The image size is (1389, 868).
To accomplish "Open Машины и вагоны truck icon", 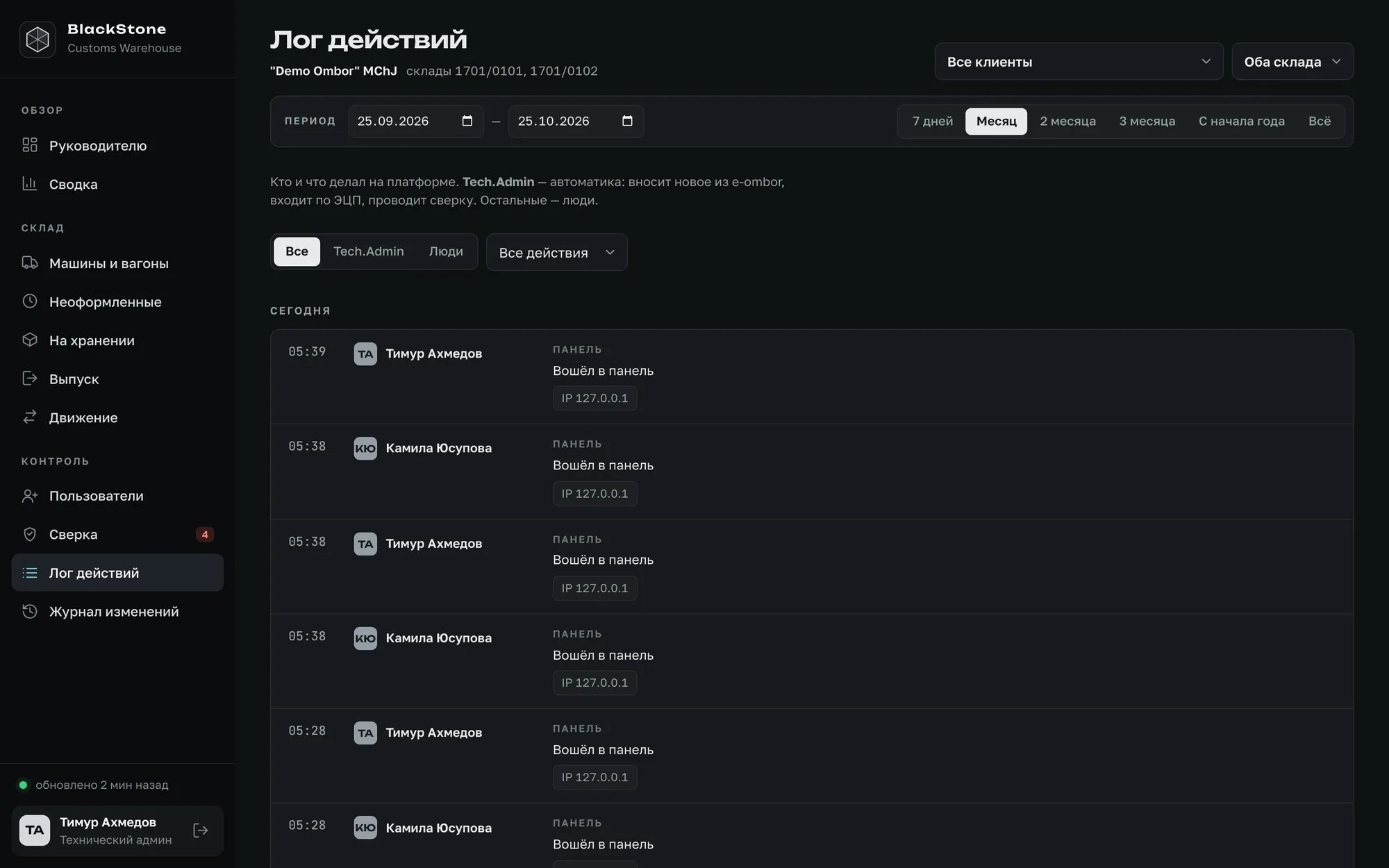I will point(29,262).
